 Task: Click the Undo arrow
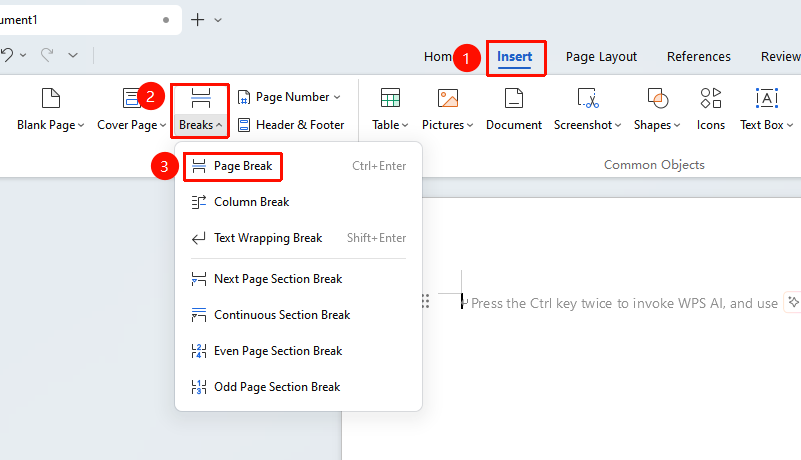coord(7,55)
